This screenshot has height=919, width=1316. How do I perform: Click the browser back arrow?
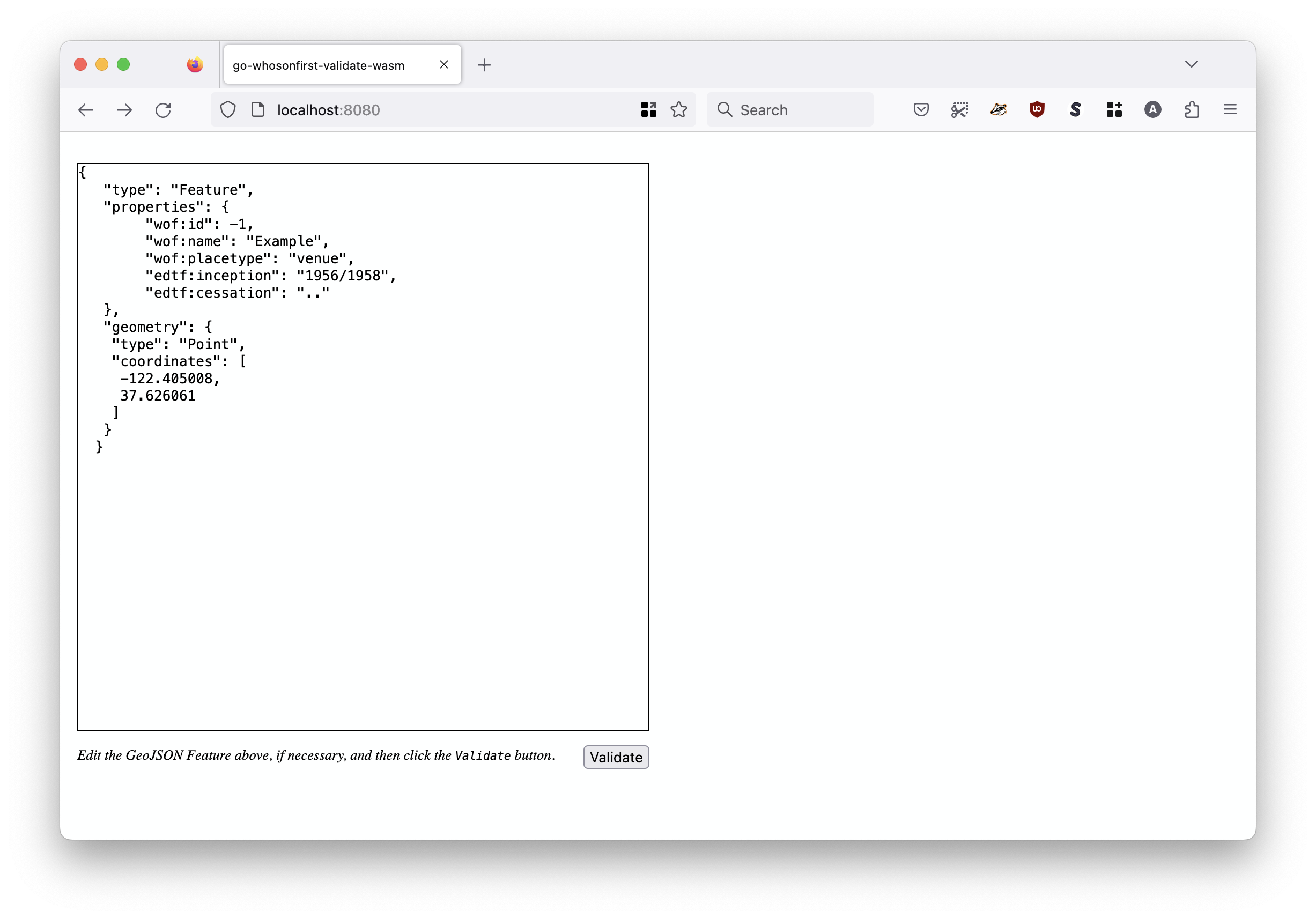[x=86, y=110]
